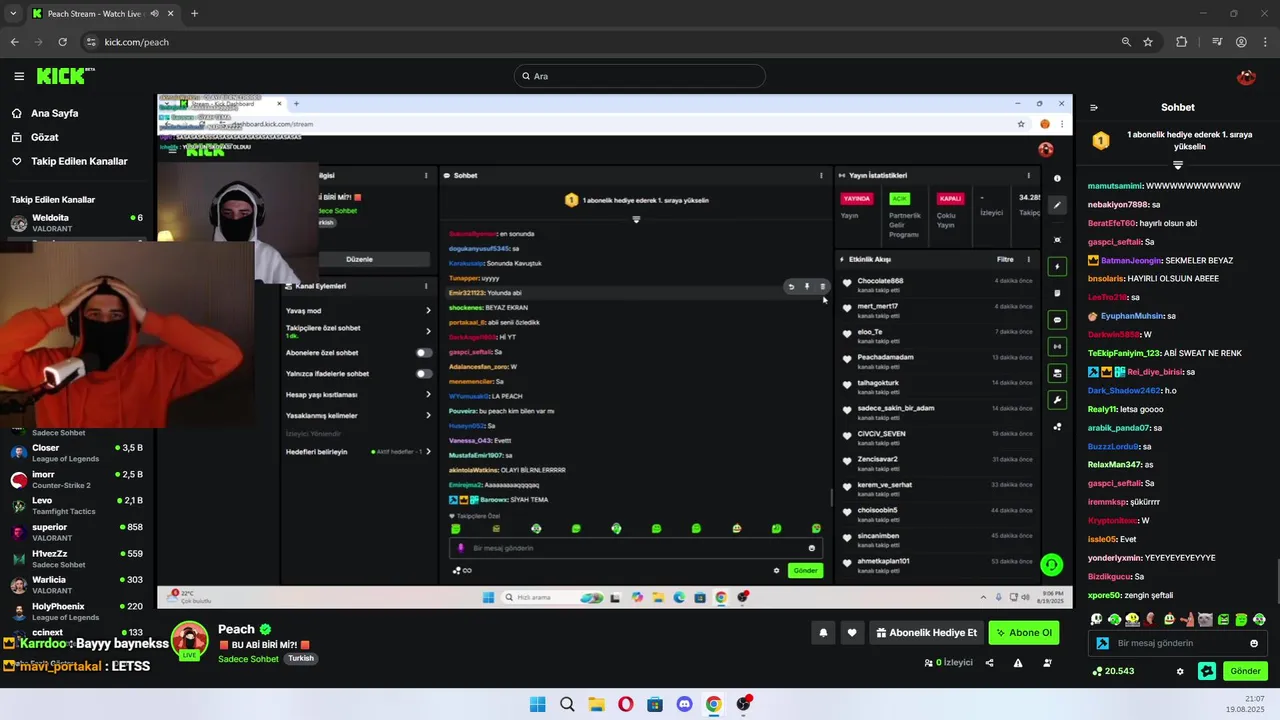Click the chat message input field
1280x720 pixels.
(x=1176, y=643)
